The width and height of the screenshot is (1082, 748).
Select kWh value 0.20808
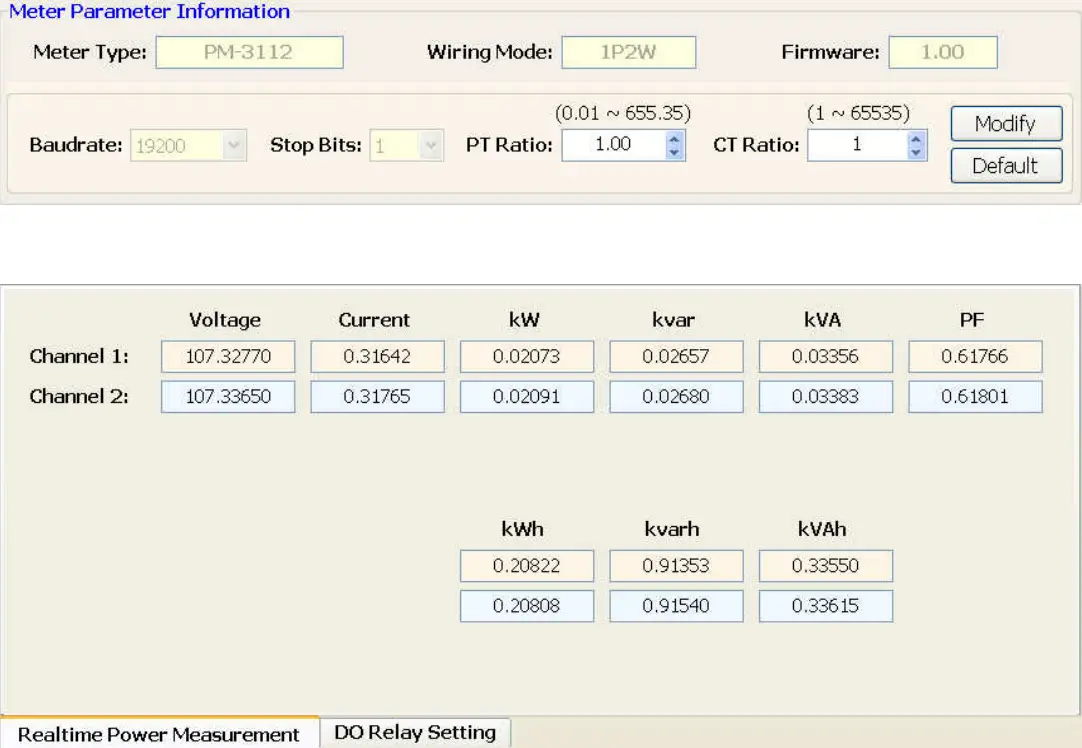pyautogui.click(x=527, y=606)
